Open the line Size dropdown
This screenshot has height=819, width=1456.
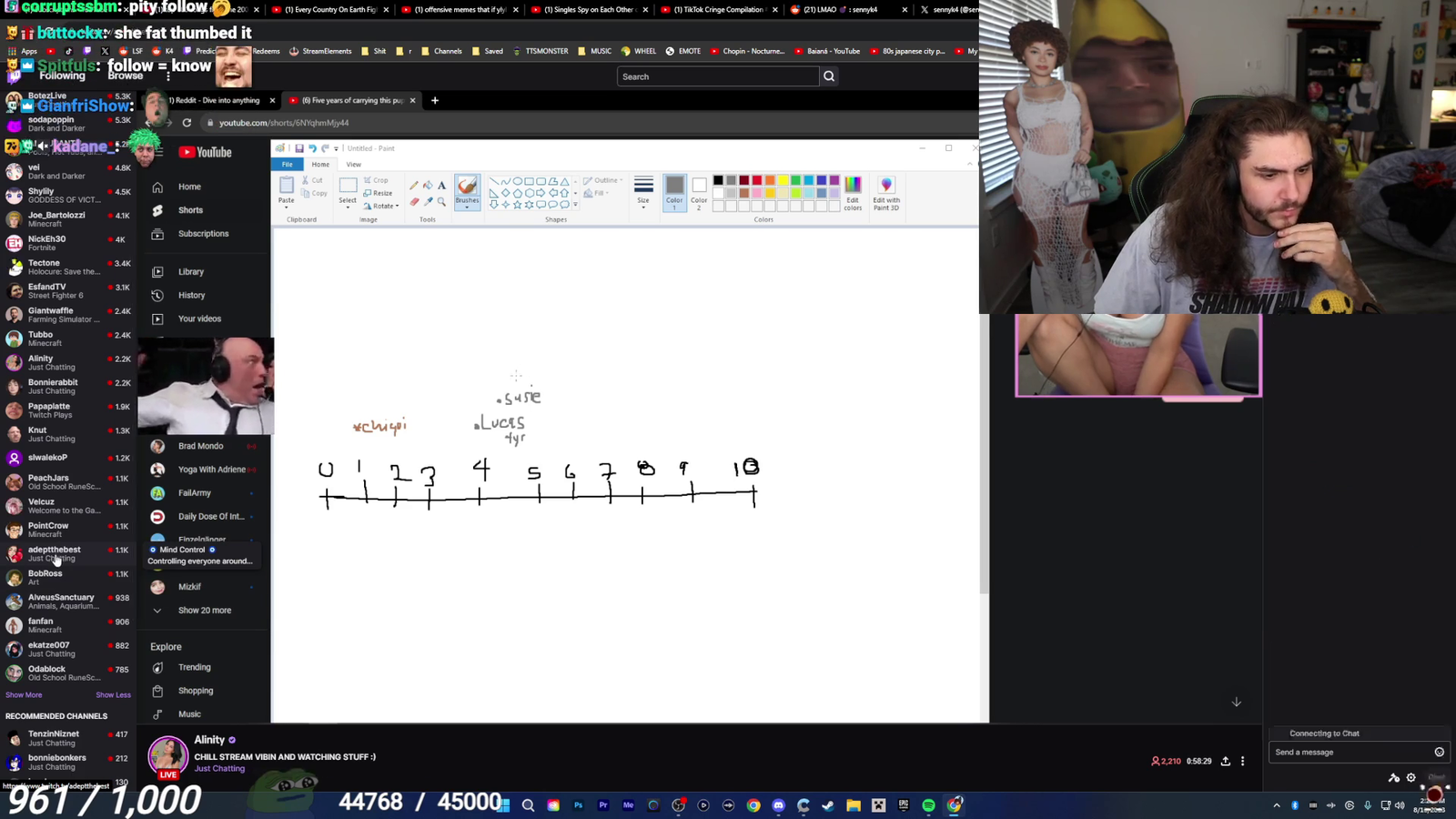click(x=643, y=193)
